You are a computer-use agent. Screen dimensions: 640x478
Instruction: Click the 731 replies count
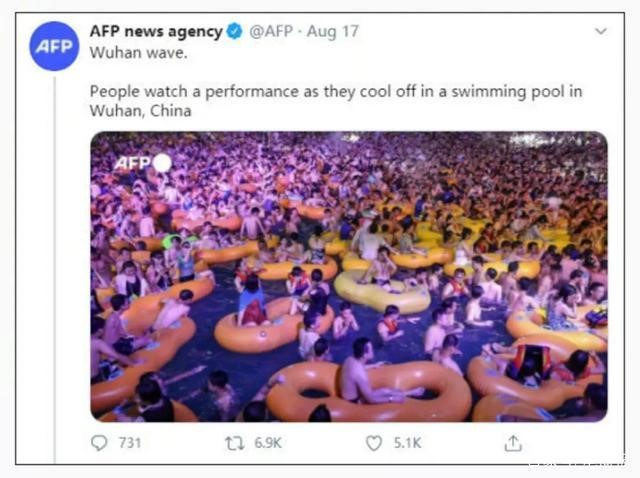[x=131, y=442]
